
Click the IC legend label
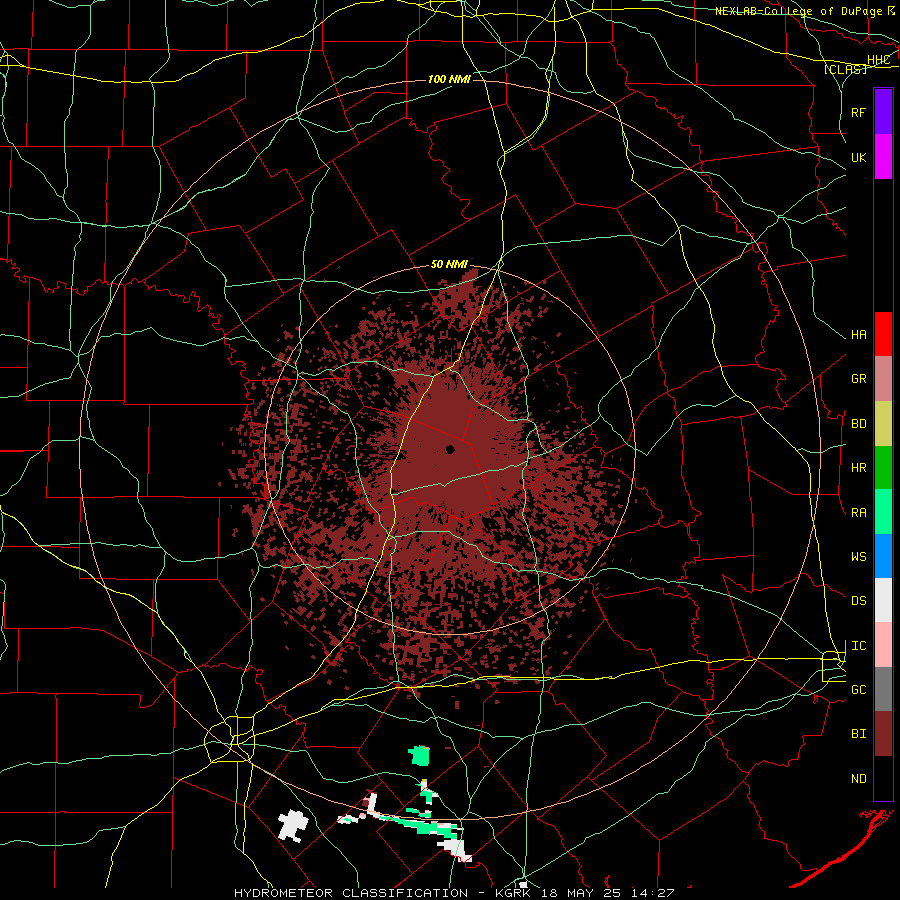[x=858, y=646]
